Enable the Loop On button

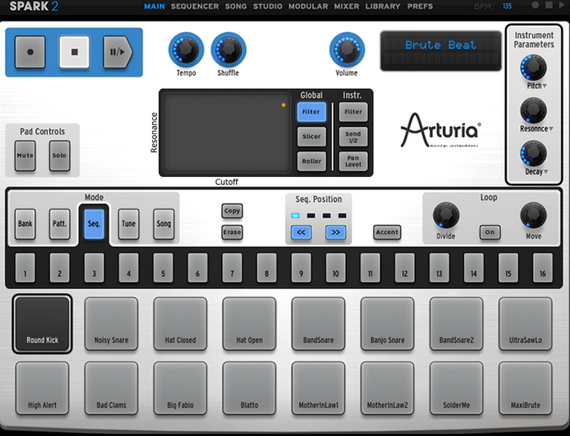490,232
